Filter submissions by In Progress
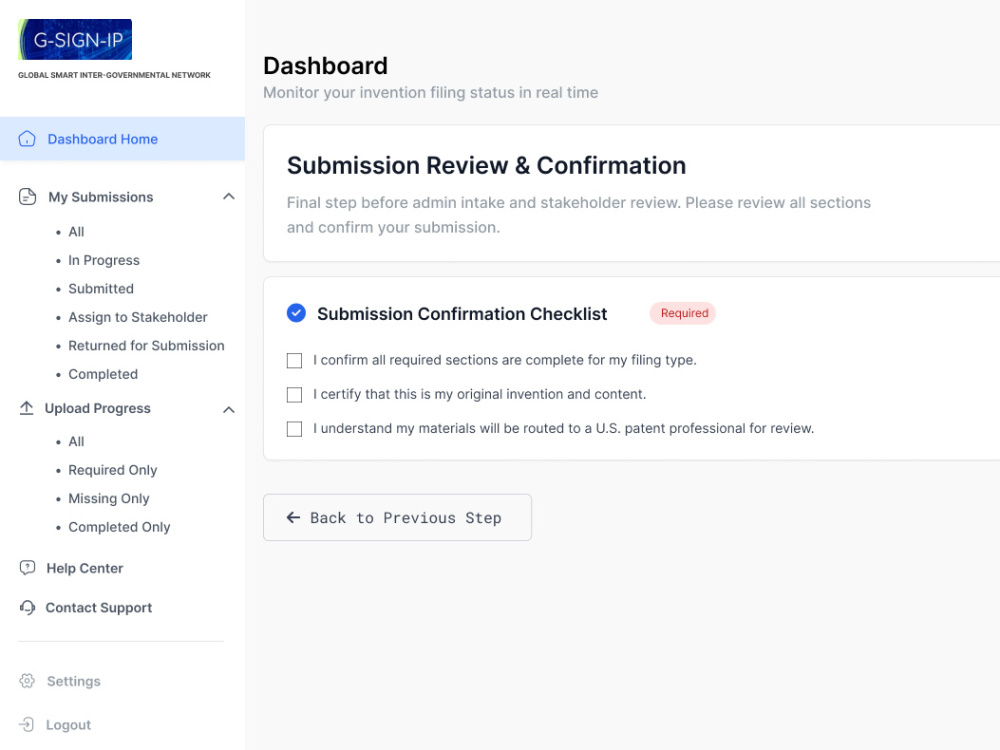This screenshot has width=1000, height=750. tap(104, 260)
